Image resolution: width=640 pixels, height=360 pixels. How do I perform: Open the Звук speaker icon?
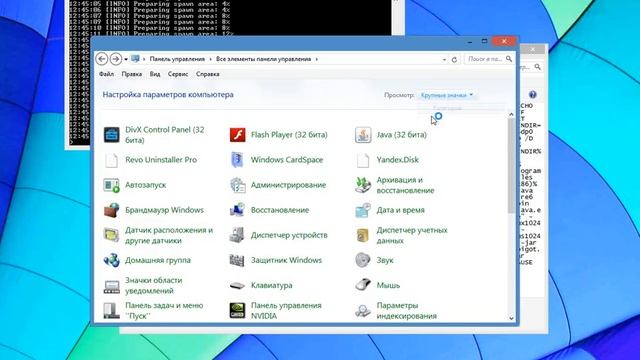point(363,260)
